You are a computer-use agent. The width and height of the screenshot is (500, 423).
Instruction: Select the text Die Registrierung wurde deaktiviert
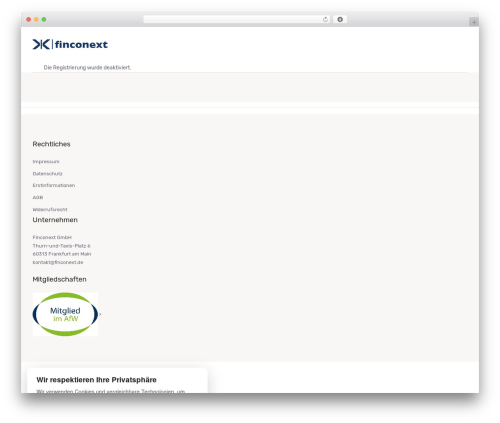click(87, 67)
